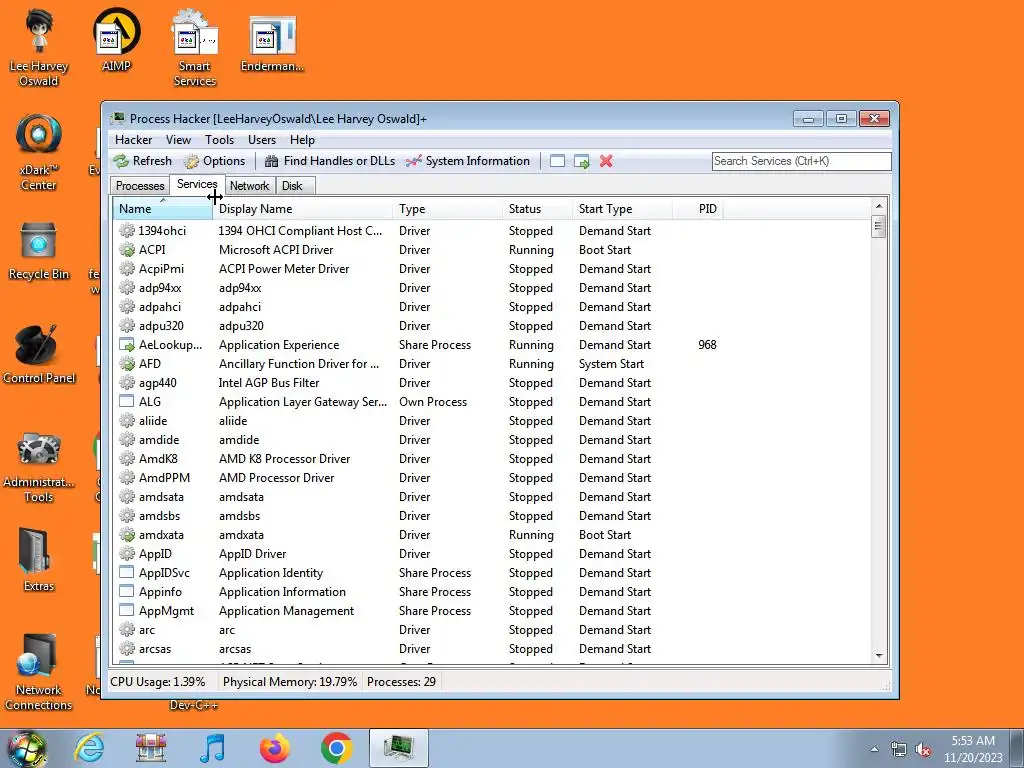
Task: Open System Information from toolbar
Action: coord(468,161)
